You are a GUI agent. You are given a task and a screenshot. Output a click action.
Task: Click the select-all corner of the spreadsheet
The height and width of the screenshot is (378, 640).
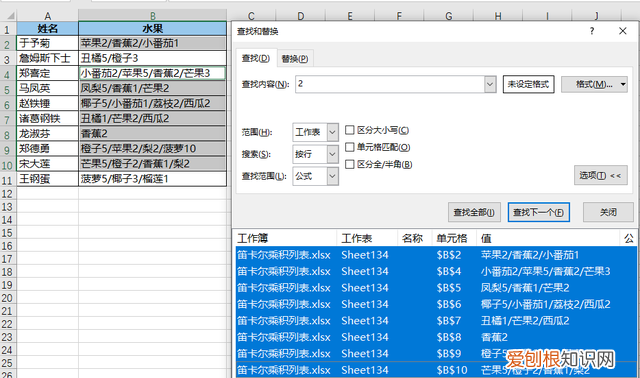[8, 16]
